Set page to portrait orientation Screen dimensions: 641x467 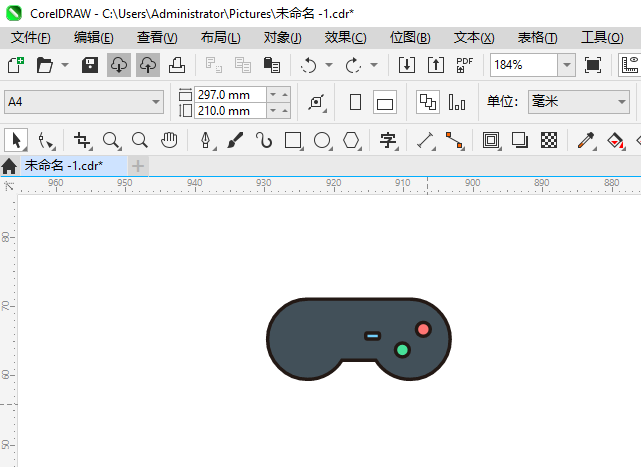356,102
